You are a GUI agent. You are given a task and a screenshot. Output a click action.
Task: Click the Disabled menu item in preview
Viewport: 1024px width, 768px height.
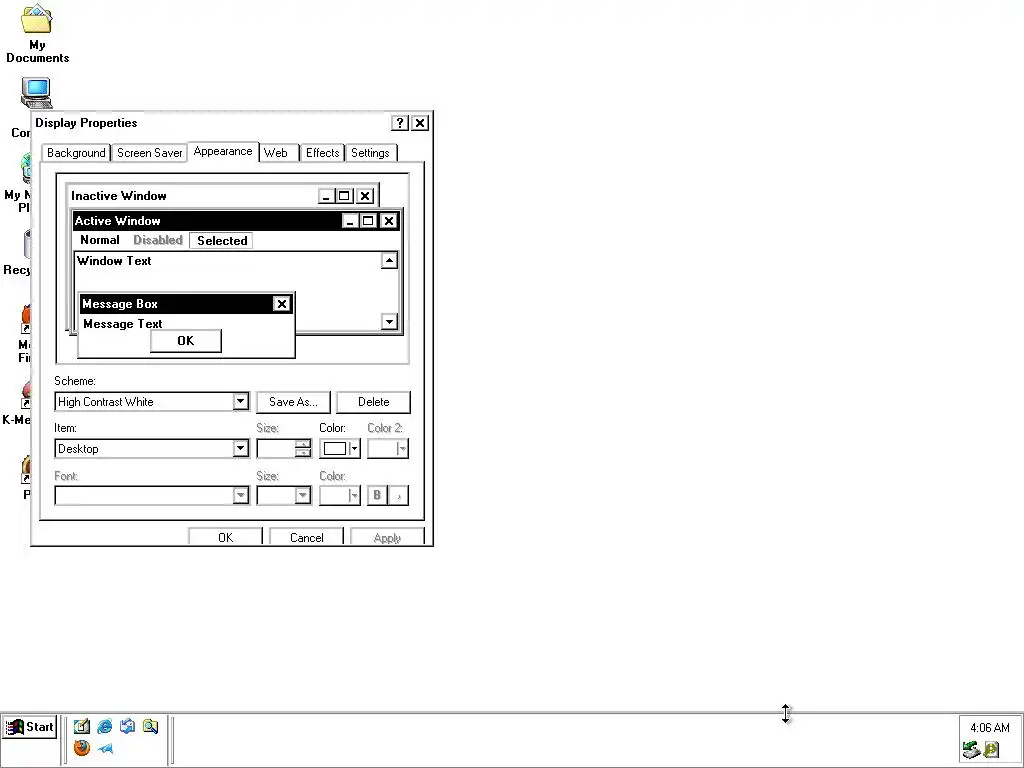point(158,240)
